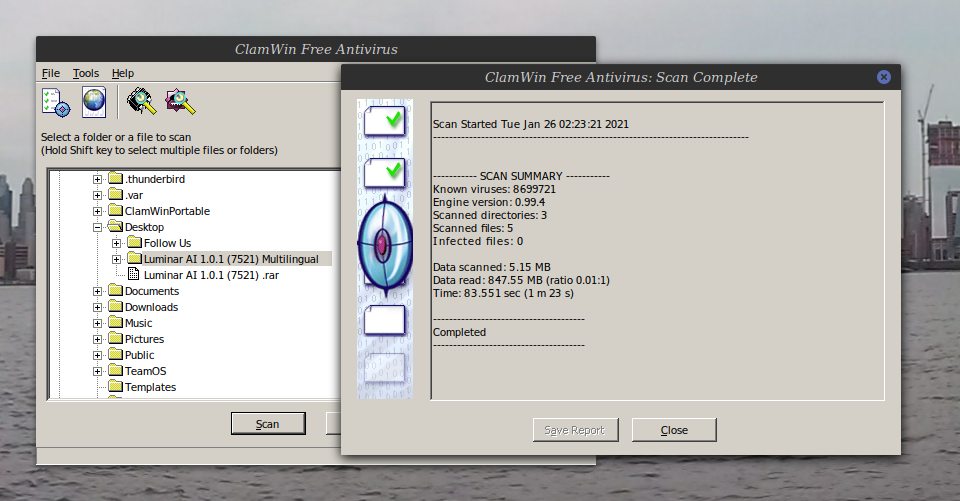The width and height of the screenshot is (960, 501).
Task: Select the 'Follow Us' tree label
Action: [167, 243]
